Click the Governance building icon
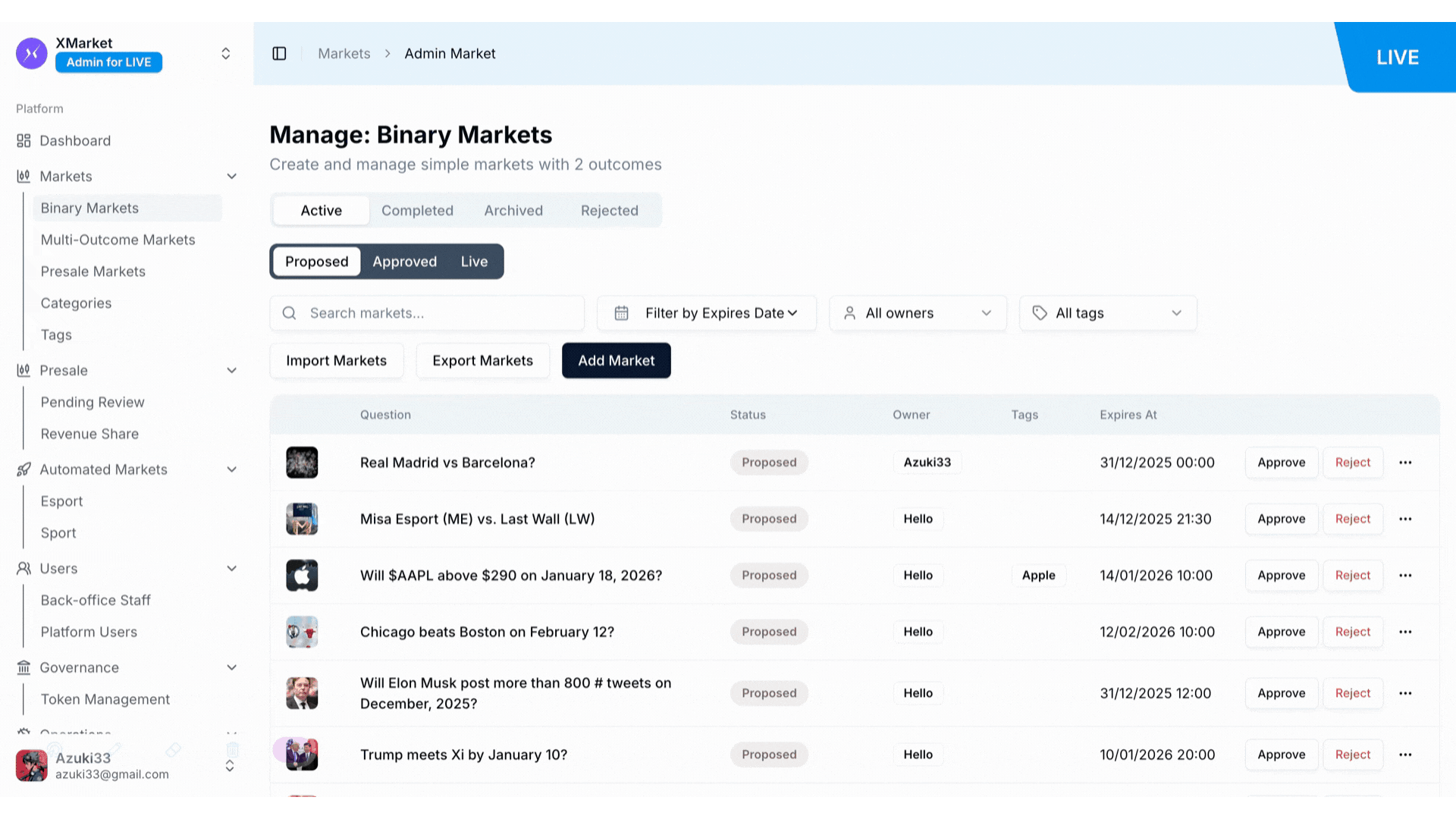 (24, 667)
